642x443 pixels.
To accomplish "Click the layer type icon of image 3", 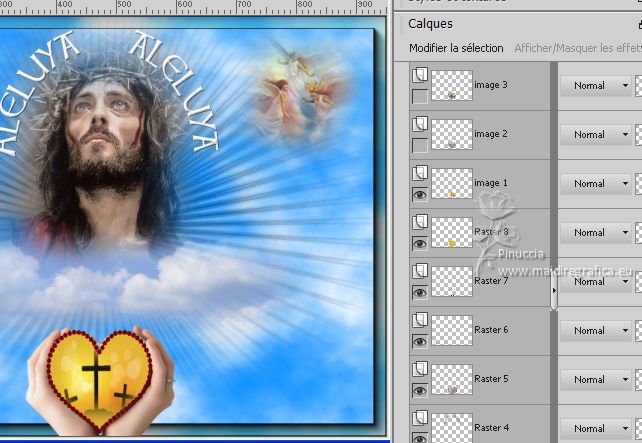I will point(420,75).
